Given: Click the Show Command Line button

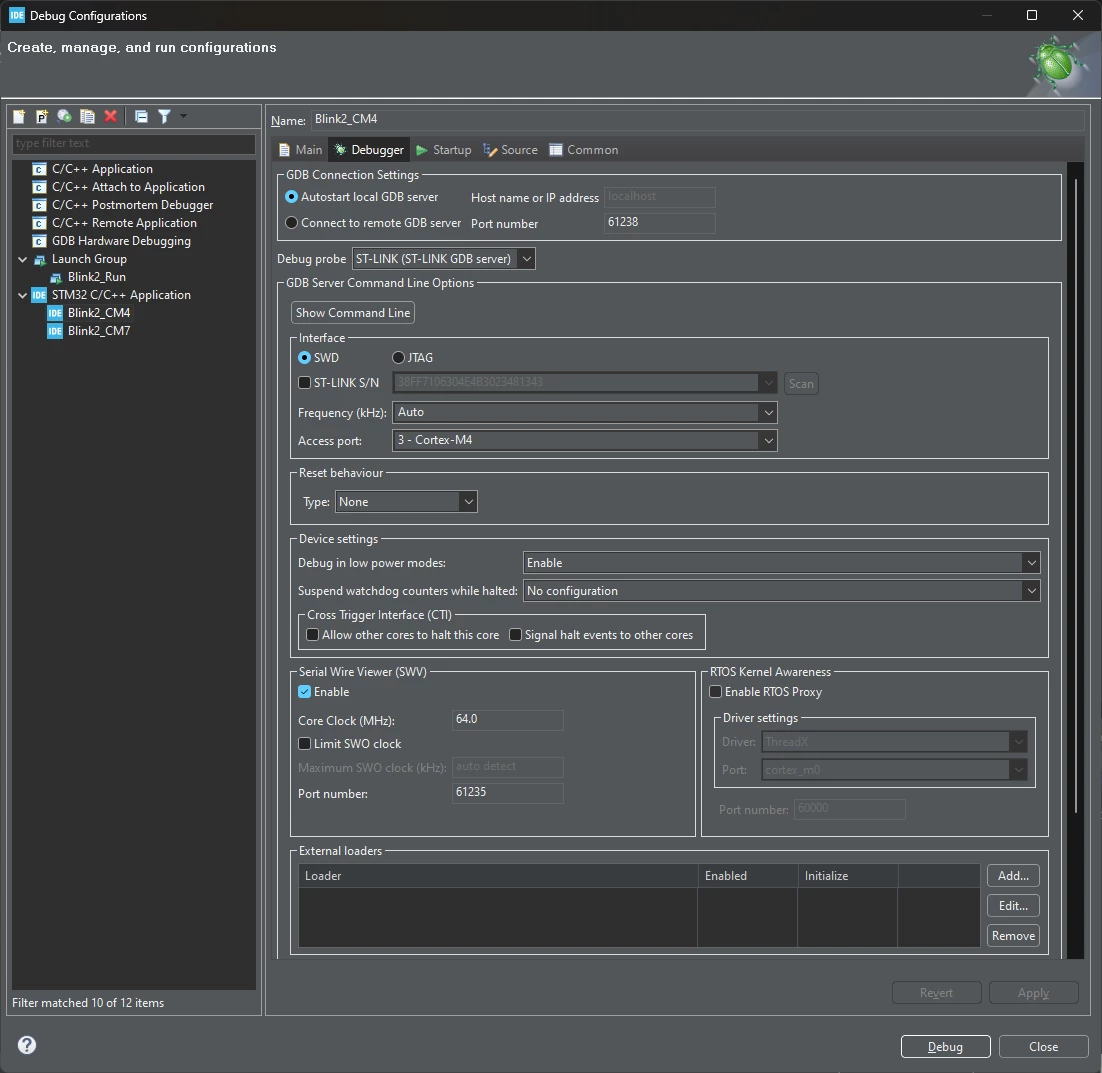Looking at the screenshot, I should (353, 313).
